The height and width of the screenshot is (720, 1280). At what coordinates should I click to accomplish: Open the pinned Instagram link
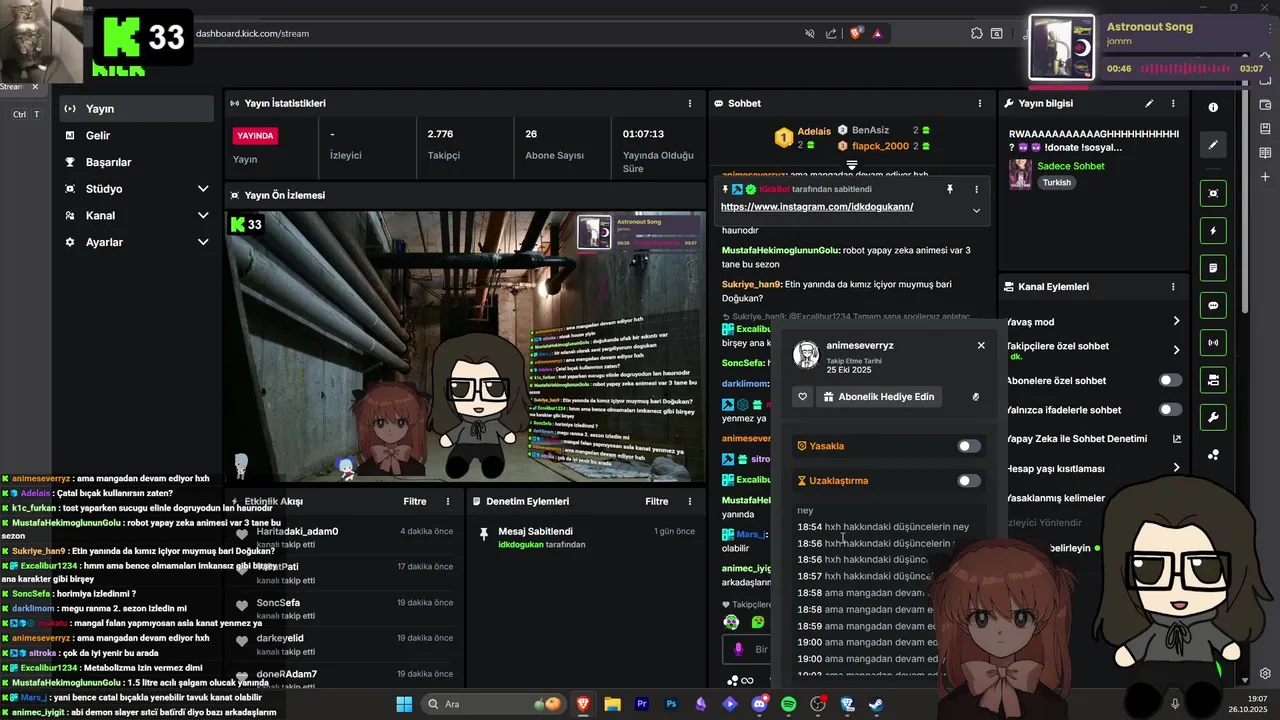817,207
